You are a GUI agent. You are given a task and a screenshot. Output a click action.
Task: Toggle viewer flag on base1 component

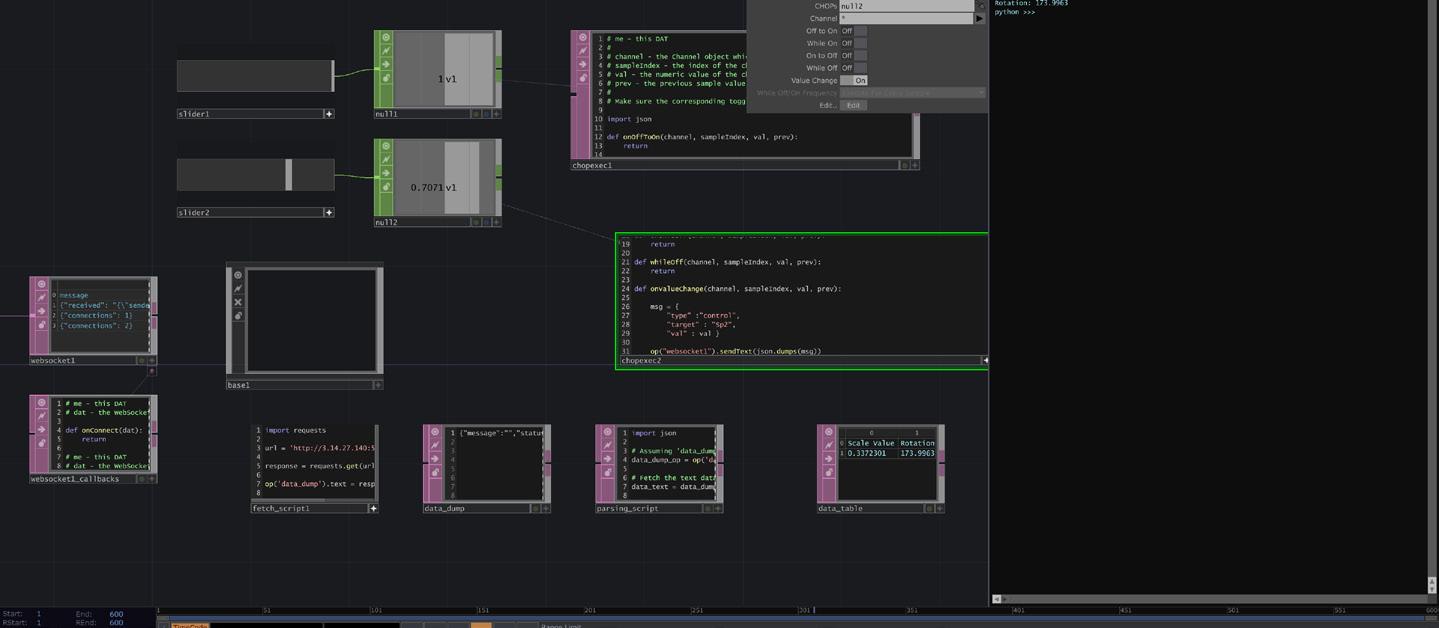coord(238,275)
